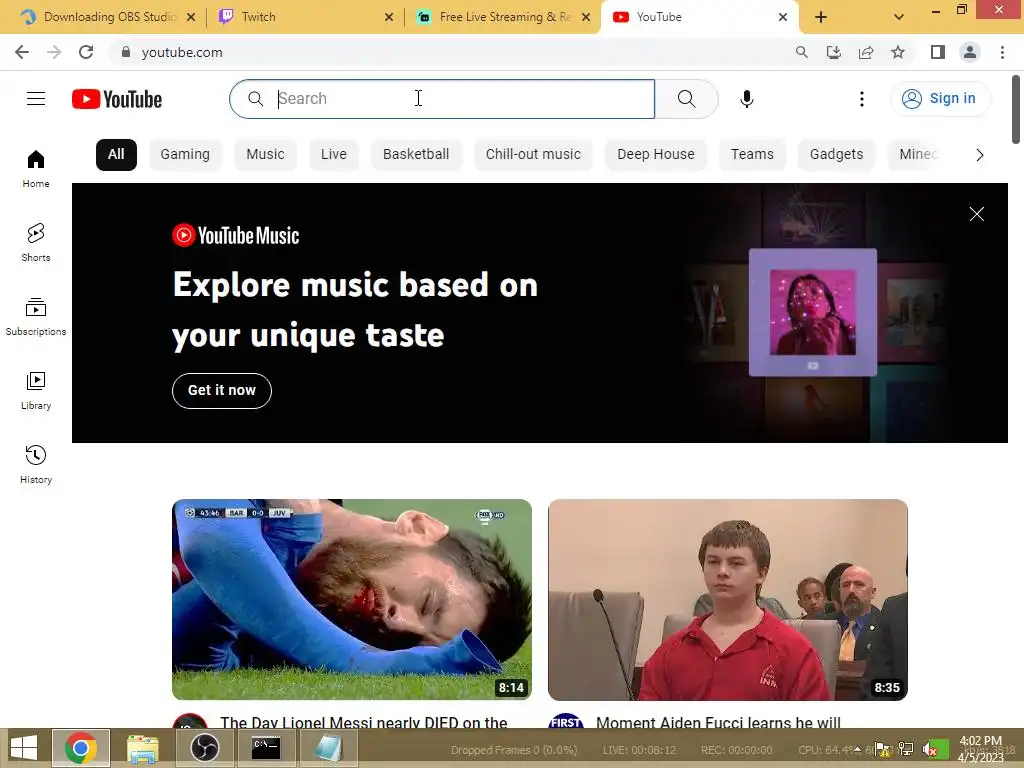
Task: Select the Deep House chip
Action: [656, 155]
